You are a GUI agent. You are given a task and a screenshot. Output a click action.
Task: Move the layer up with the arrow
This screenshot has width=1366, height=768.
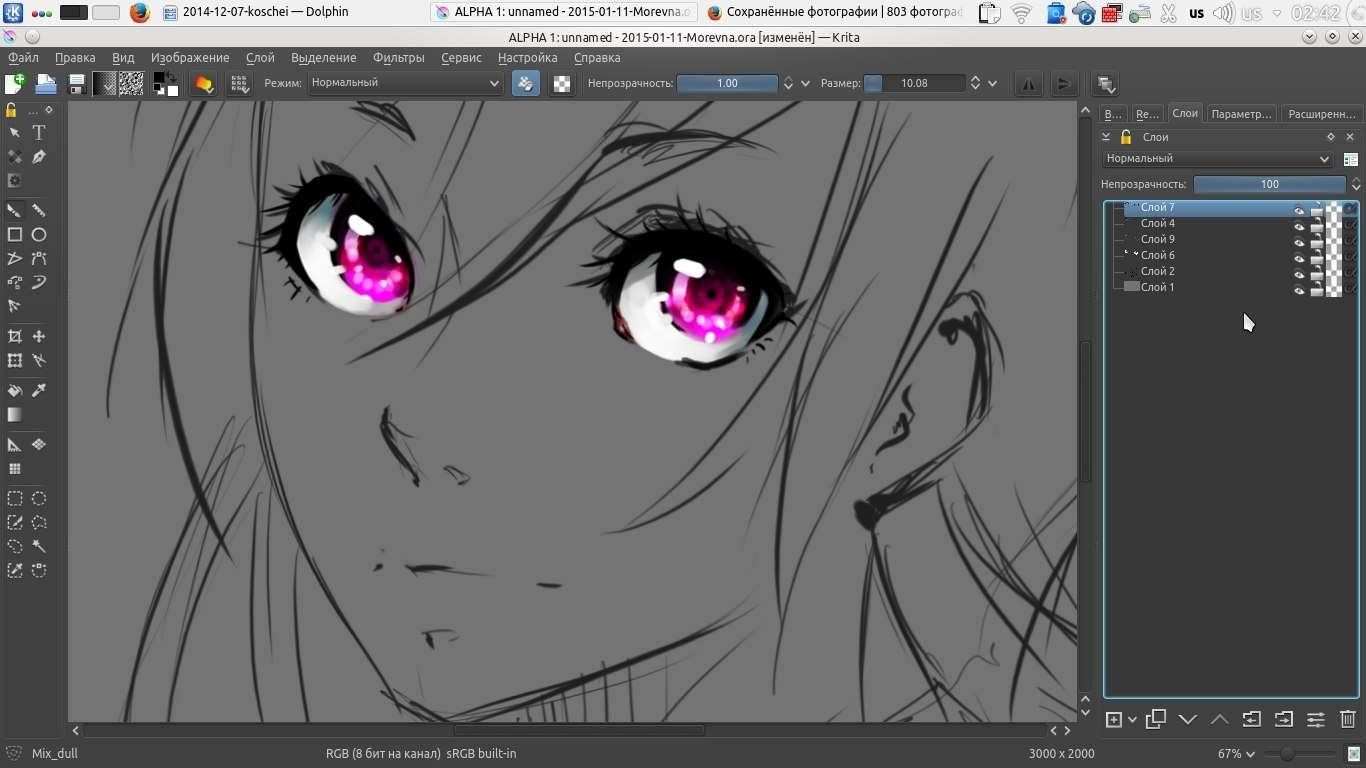pyautogui.click(x=1220, y=719)
